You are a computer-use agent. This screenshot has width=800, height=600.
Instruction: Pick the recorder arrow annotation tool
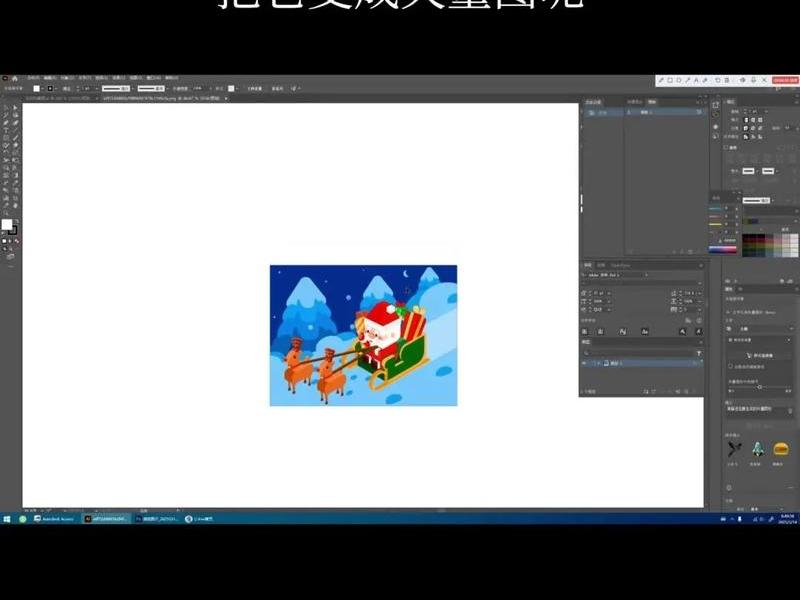(x=687, y=80)
